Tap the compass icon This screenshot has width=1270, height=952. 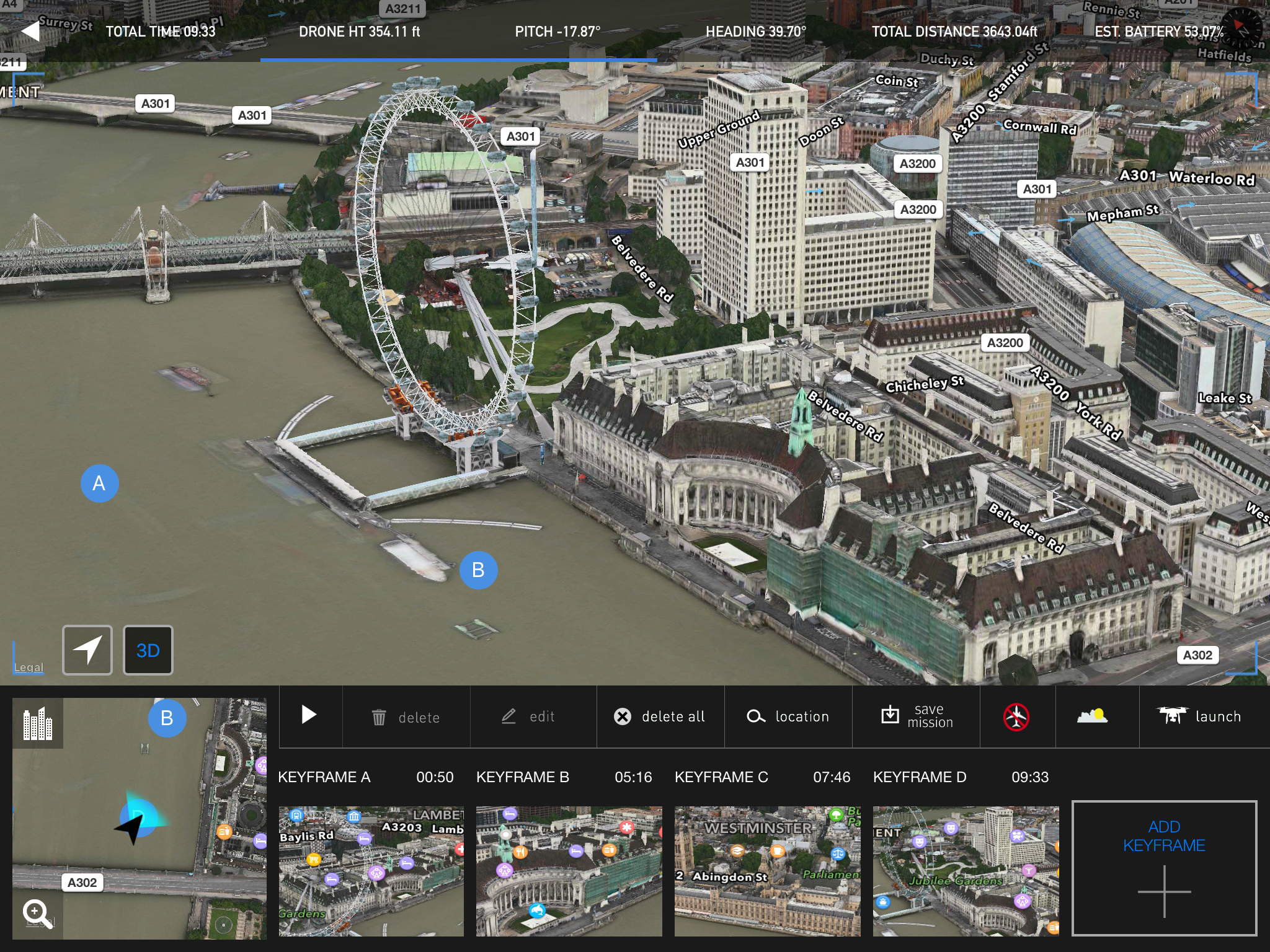1242,28
